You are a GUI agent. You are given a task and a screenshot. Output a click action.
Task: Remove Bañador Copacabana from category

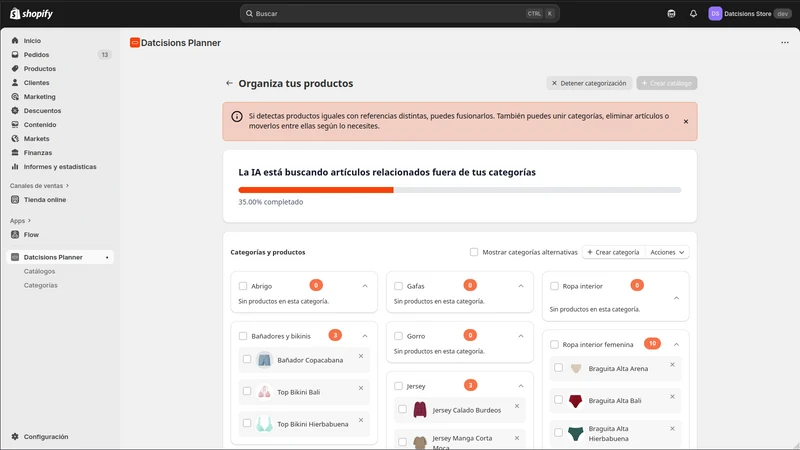[361, 356]
